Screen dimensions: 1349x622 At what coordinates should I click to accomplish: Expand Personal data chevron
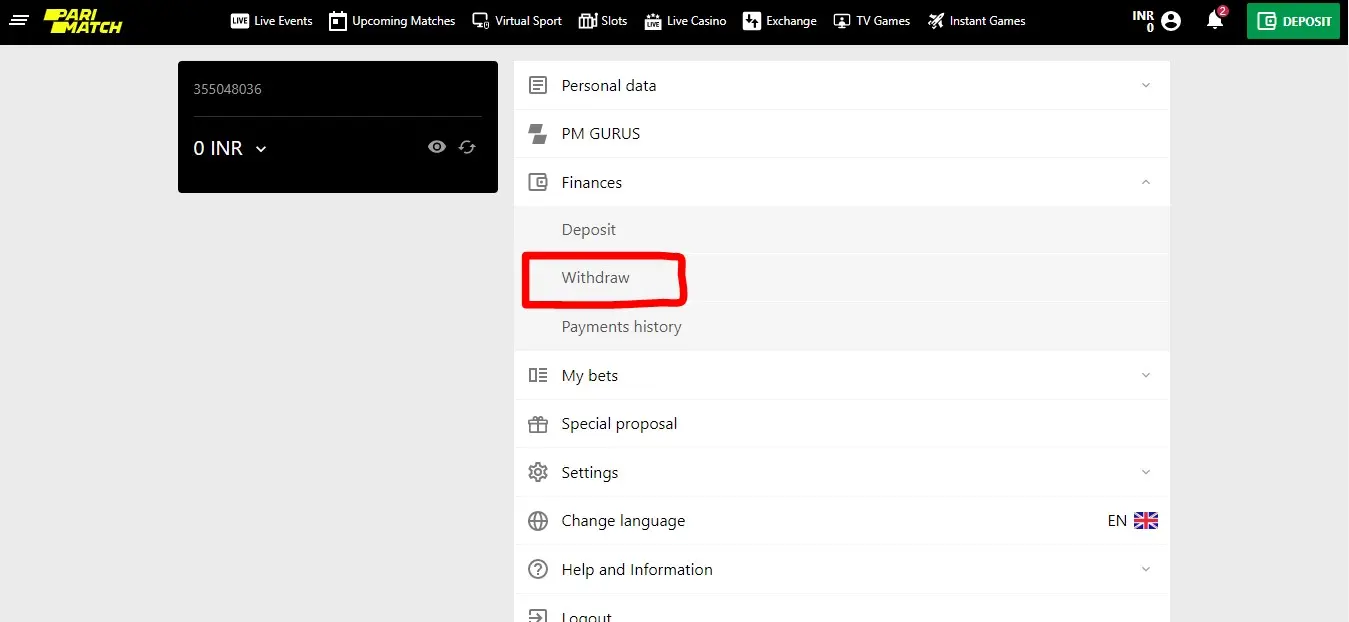point(1146,85)
